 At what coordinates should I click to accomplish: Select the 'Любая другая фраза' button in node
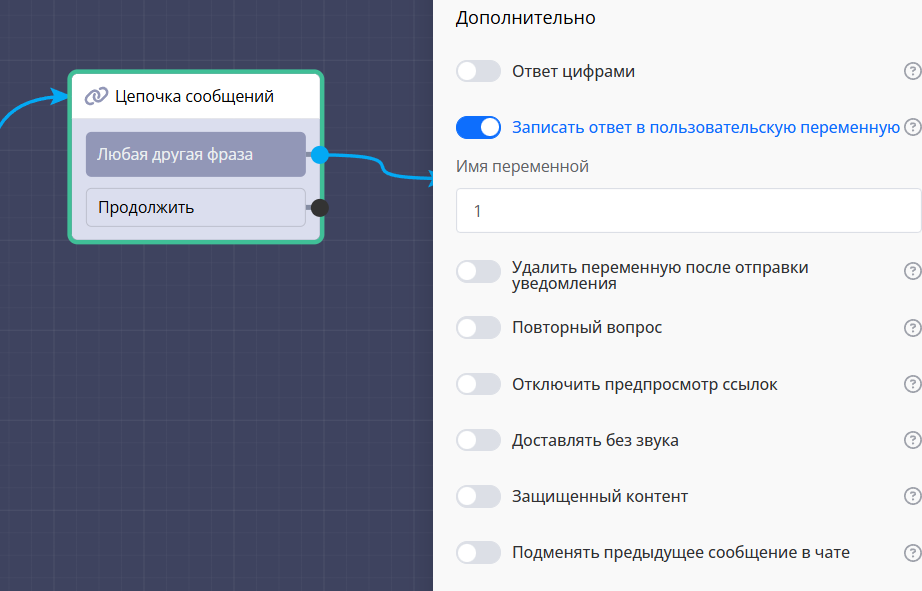click(195, 154)
